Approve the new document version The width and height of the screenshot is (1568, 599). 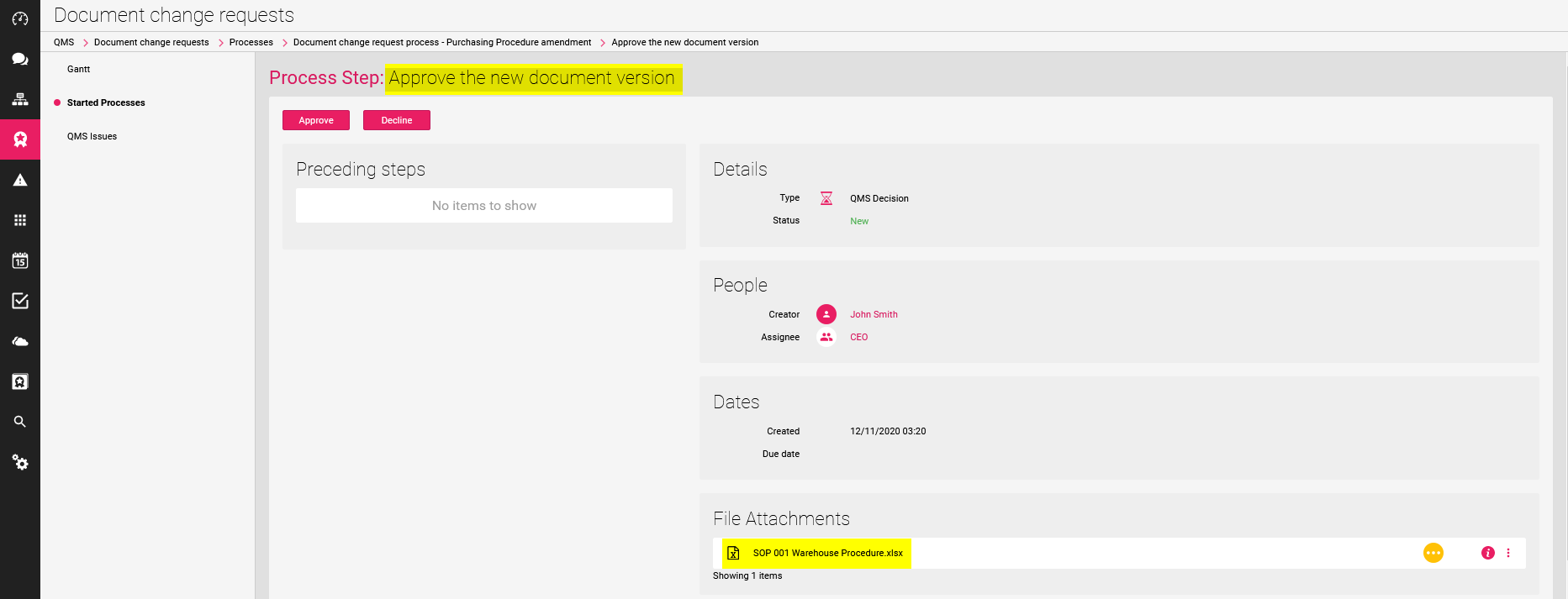[x=316, y=120]
